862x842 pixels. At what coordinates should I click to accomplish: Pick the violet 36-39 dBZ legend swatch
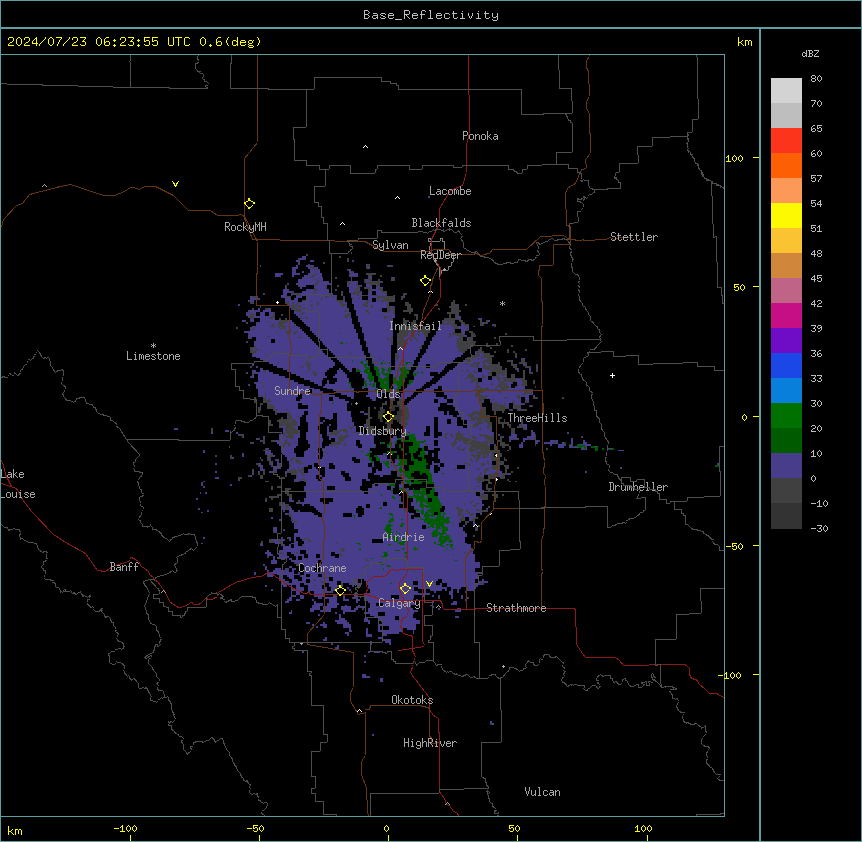coord(786,341)
